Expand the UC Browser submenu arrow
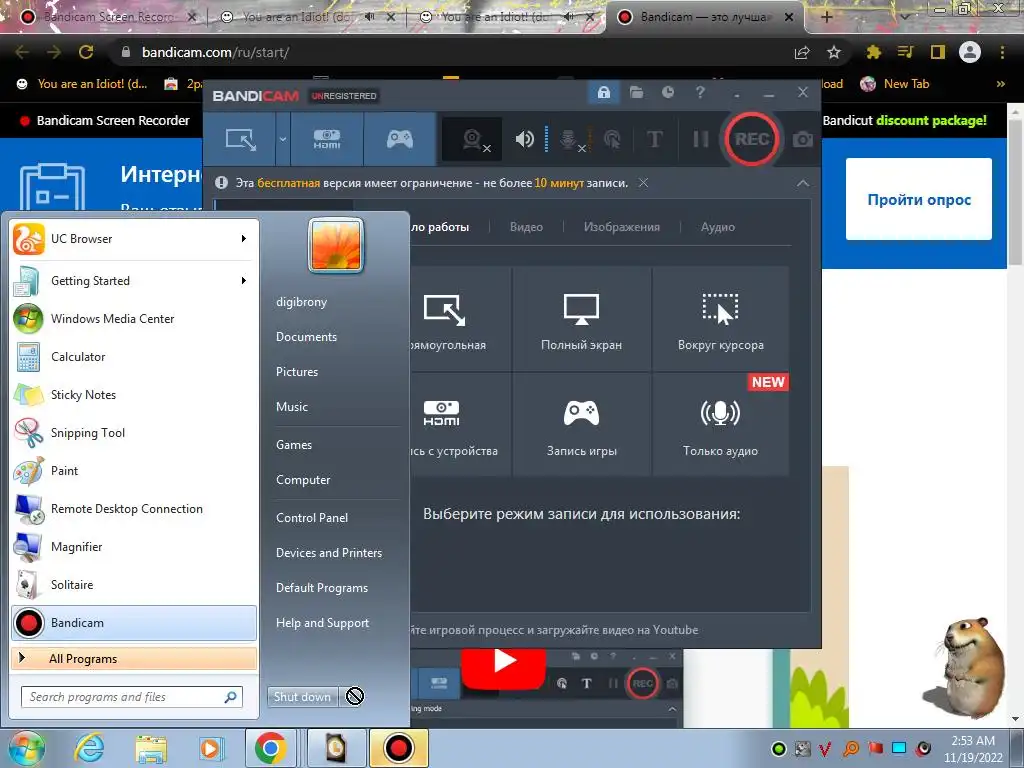Viewport: 1024px width, 768px height. (x=244, y=239)
